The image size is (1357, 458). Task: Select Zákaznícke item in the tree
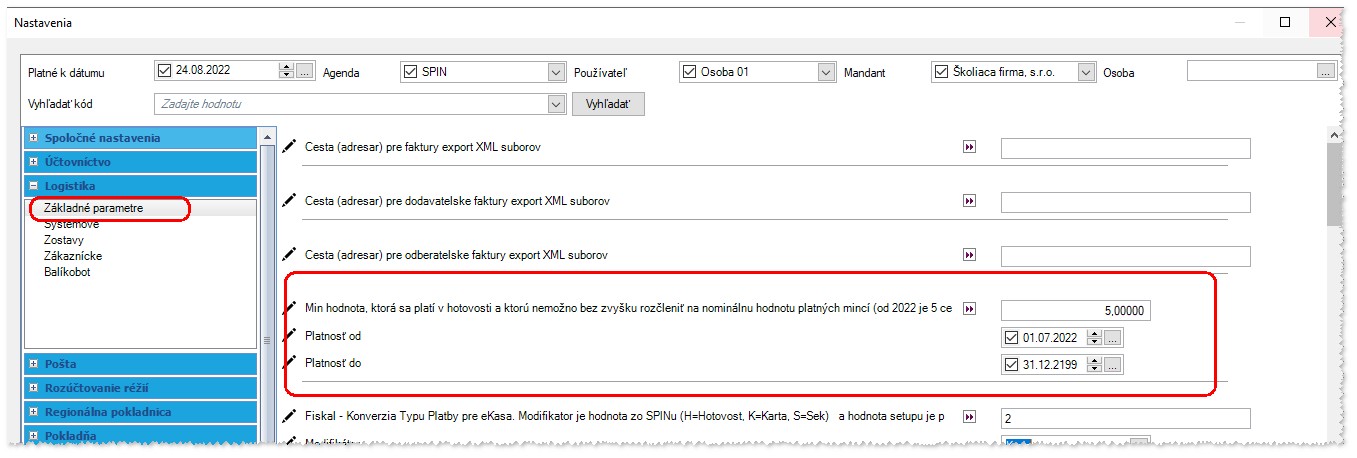(x=72, y=256)
